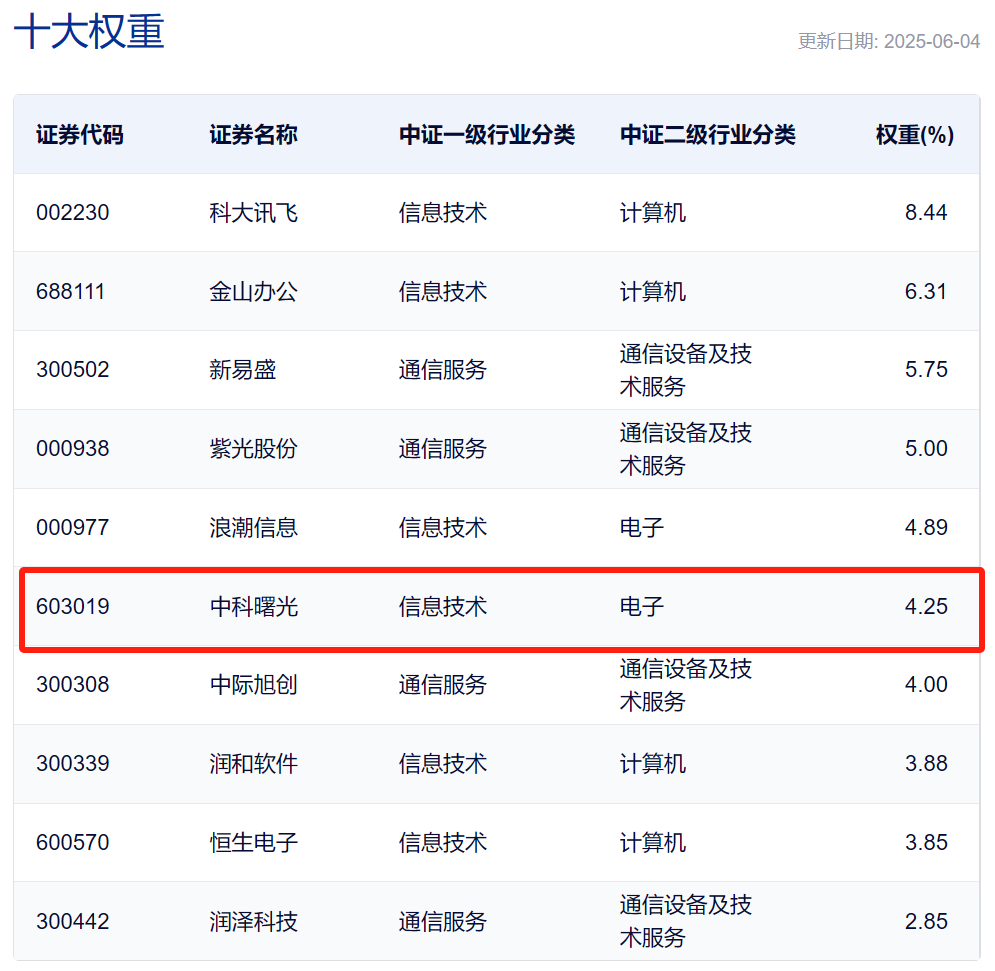Click 通信设备及技术服务 in the 紫光股份 row
This screenshot has height=971, width=995.
tap(685, 449)
